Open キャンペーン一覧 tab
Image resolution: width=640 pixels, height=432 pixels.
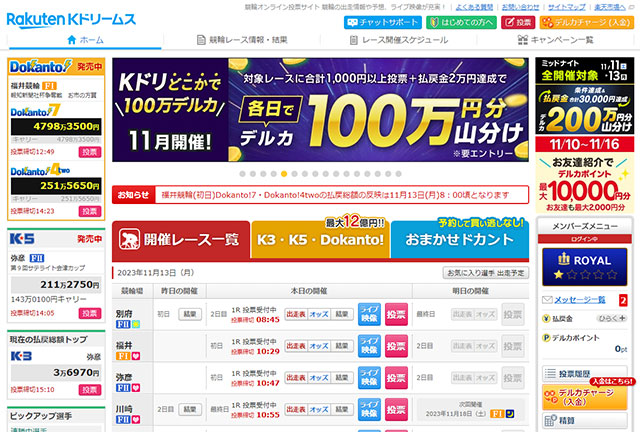[x=555, y=40]
